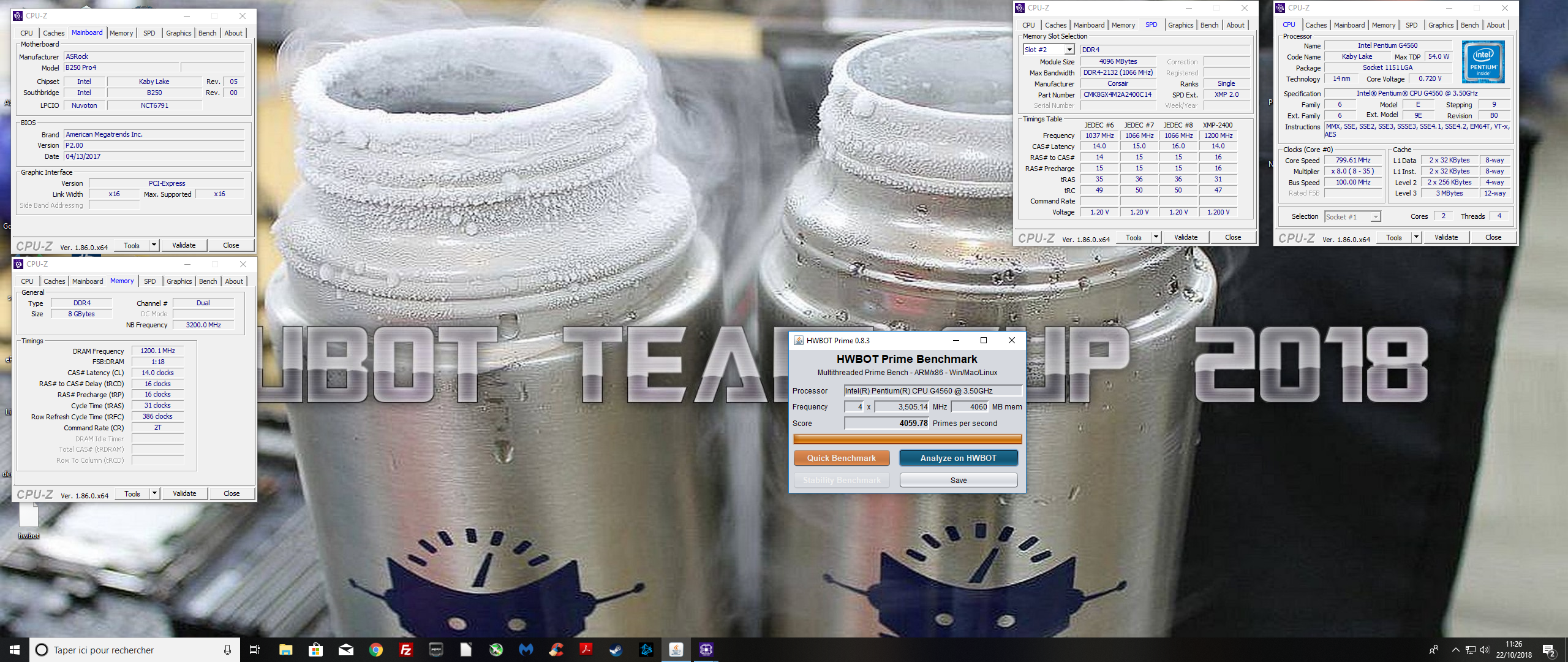Click the Tools button in CPU tab window
This screenshot has width=1568, height=662.
[1393, 237]
